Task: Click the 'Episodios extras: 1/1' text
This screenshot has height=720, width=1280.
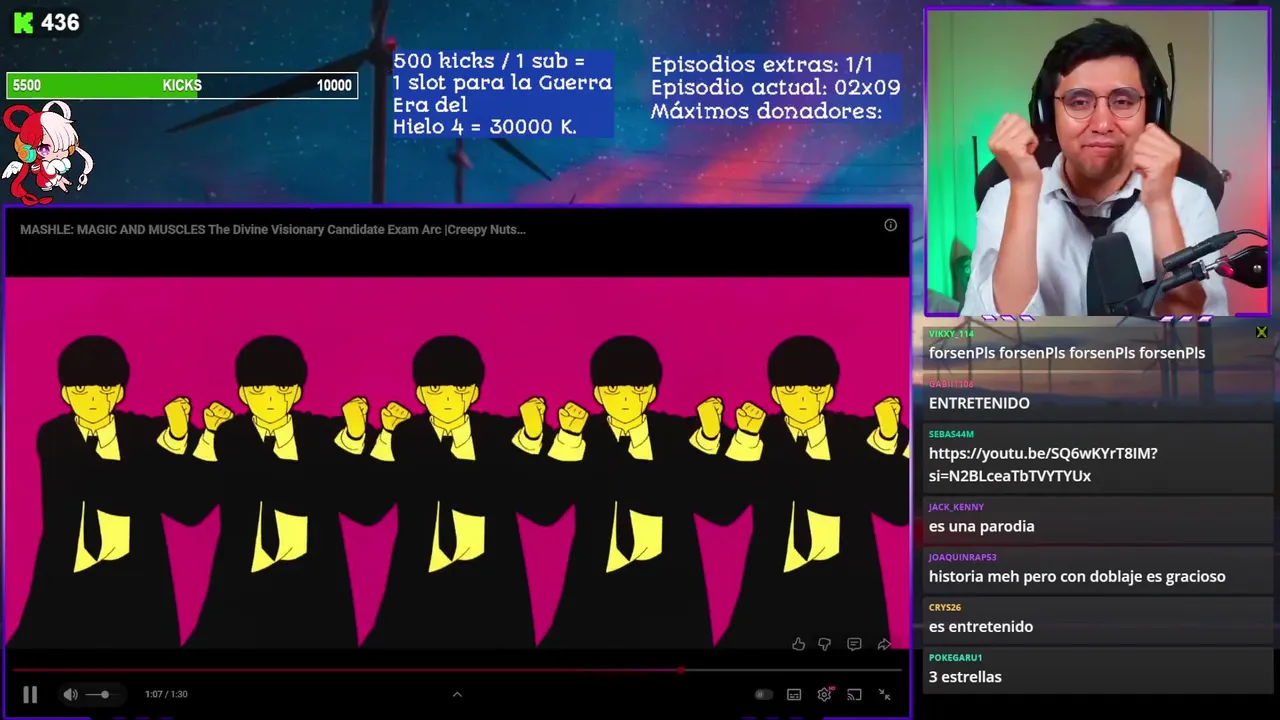Action: [762, 64]
